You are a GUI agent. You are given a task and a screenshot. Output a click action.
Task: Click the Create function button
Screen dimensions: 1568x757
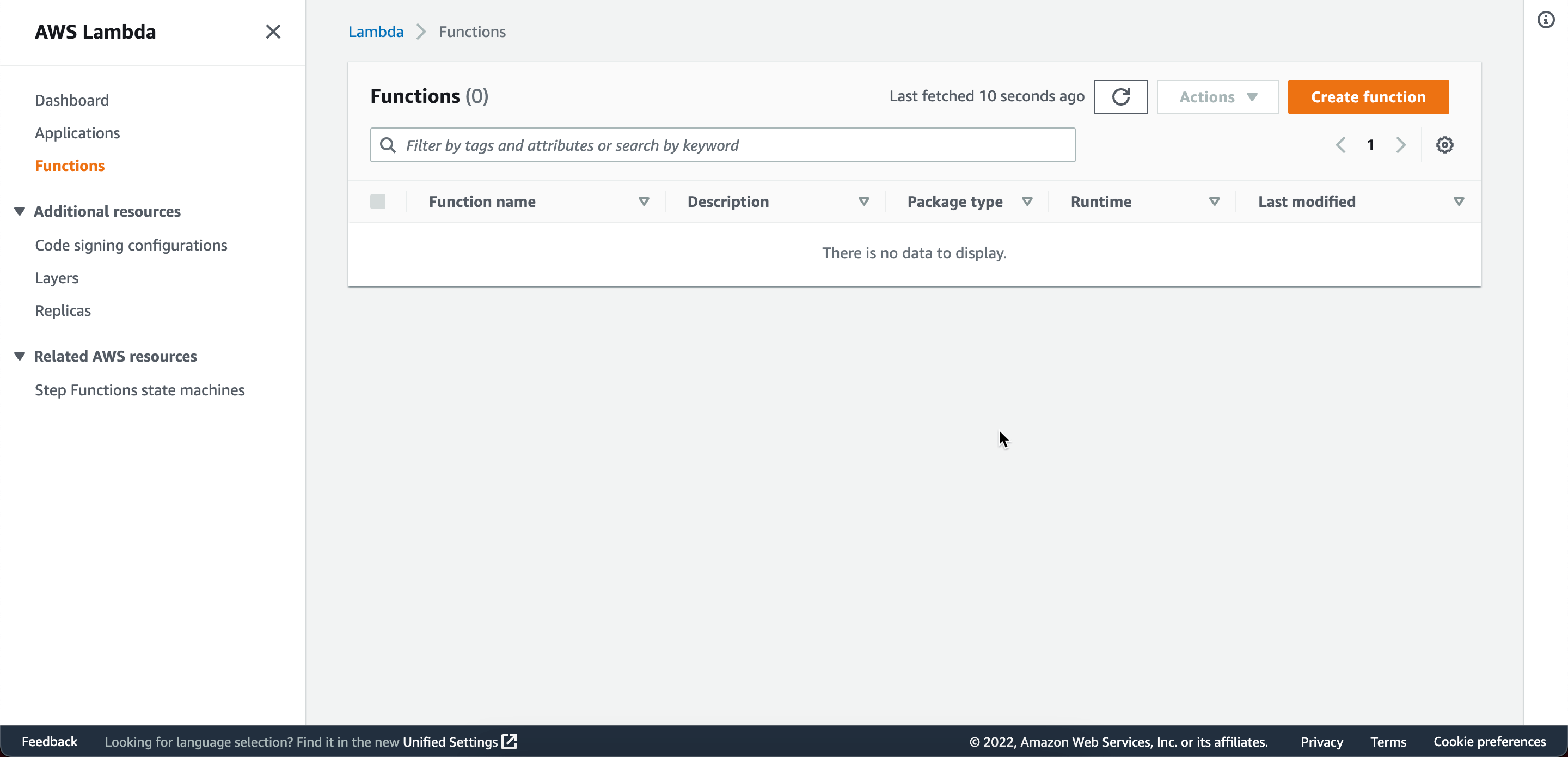tap(1368, 96)
